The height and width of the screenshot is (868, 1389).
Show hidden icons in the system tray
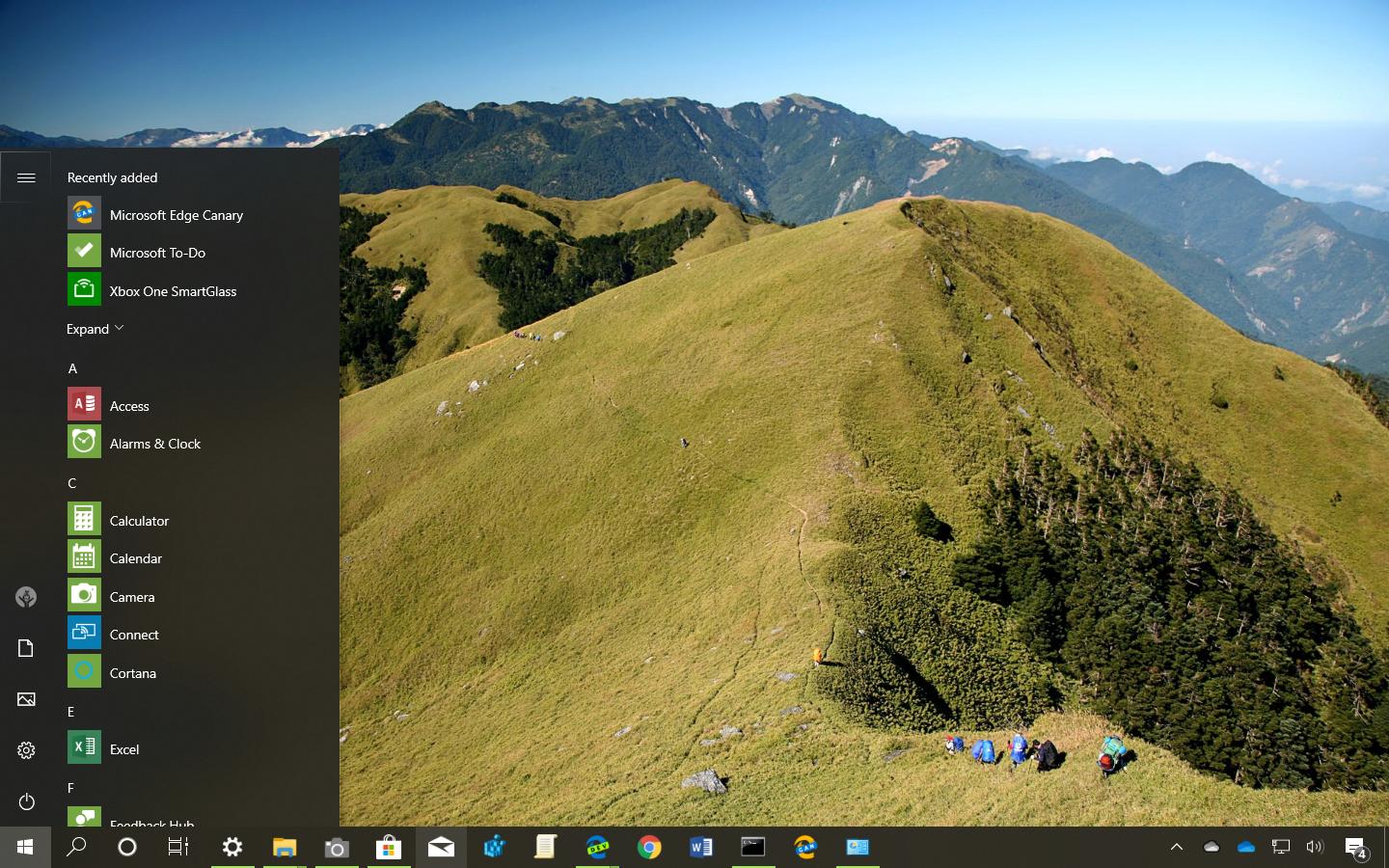point(1176,847)
